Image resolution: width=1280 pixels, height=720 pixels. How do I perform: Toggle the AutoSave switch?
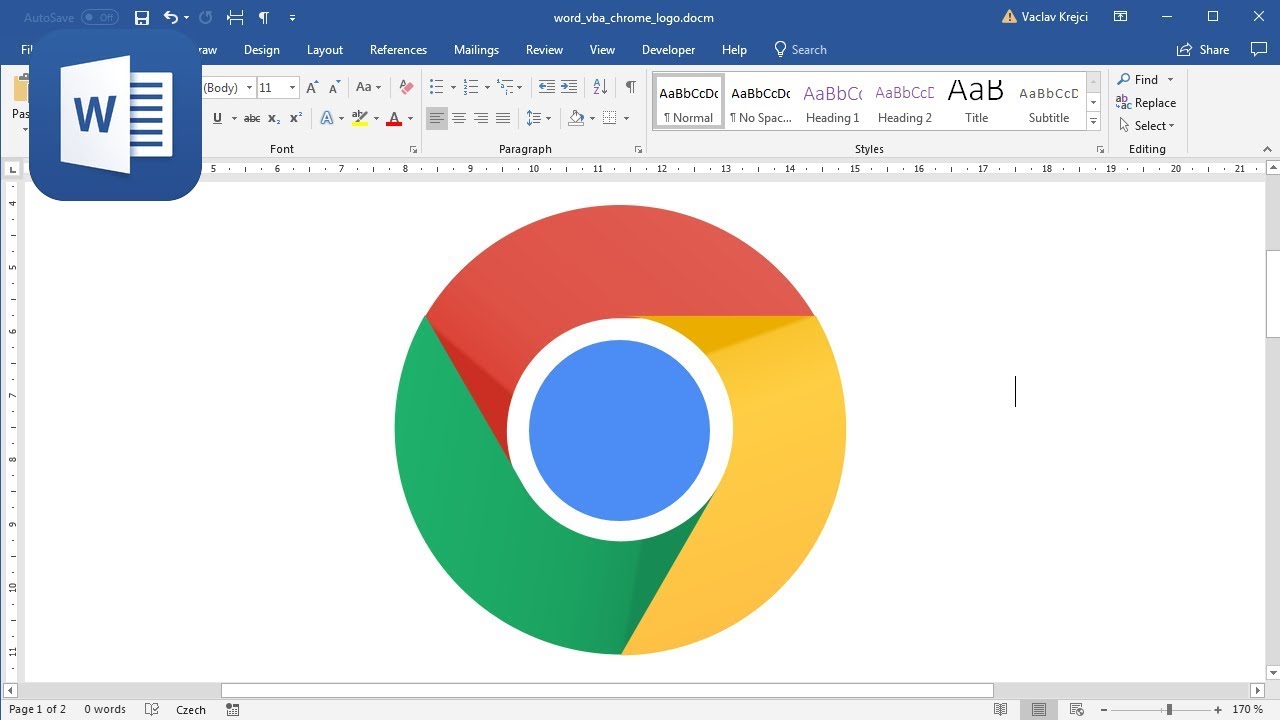click(x=100, y=18)
